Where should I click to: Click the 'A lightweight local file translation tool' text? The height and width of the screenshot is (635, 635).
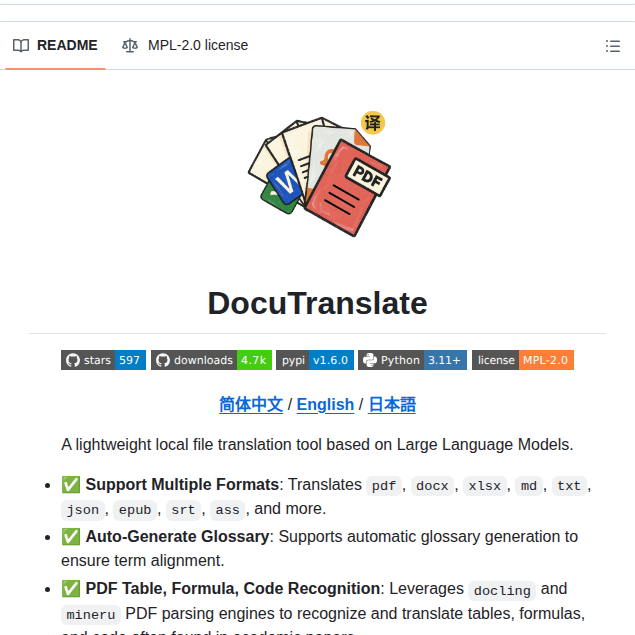coord(318,445)
